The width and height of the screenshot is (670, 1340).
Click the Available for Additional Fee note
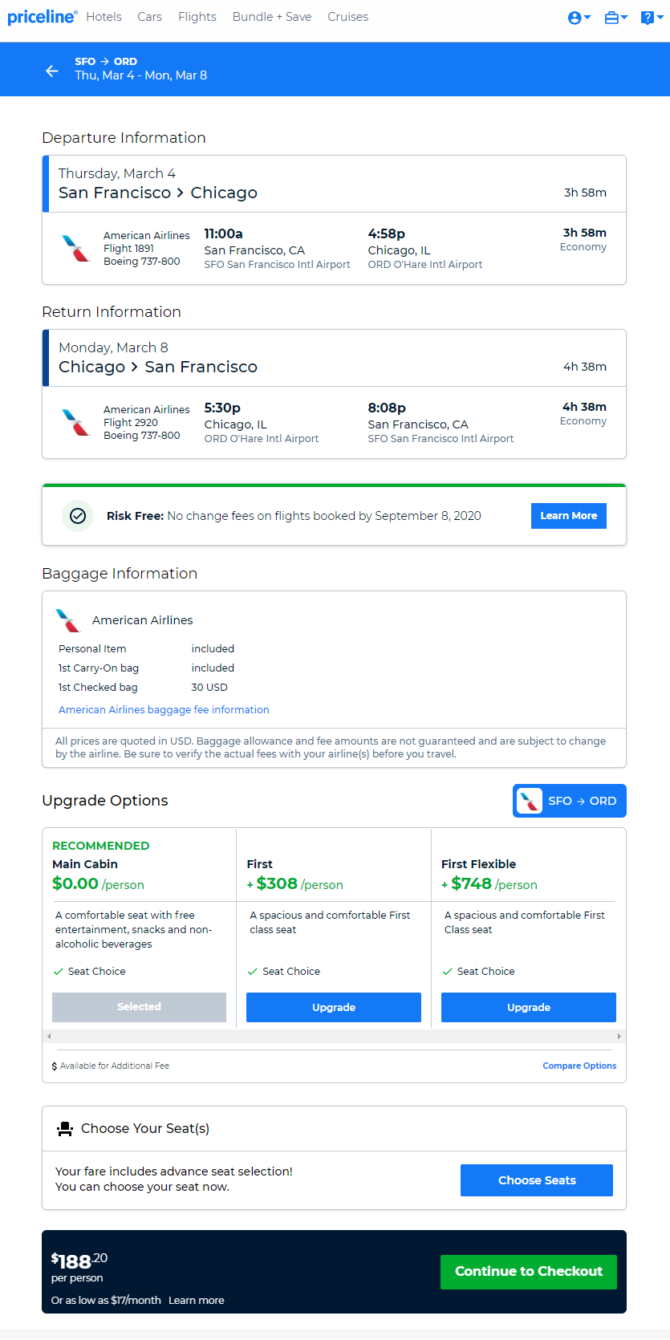click(x=111, y=1066)
